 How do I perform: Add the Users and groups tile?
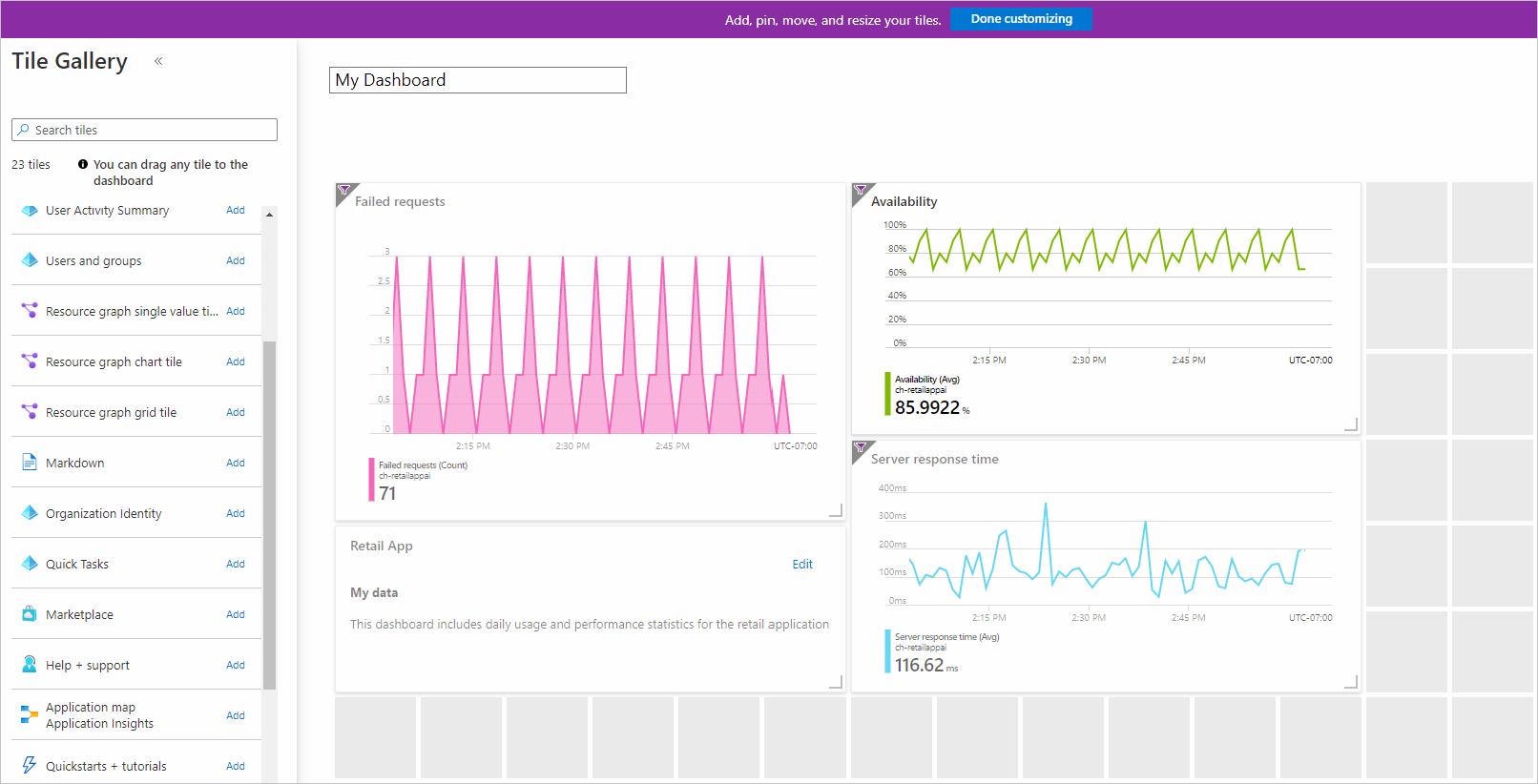[x=236, y=260]
